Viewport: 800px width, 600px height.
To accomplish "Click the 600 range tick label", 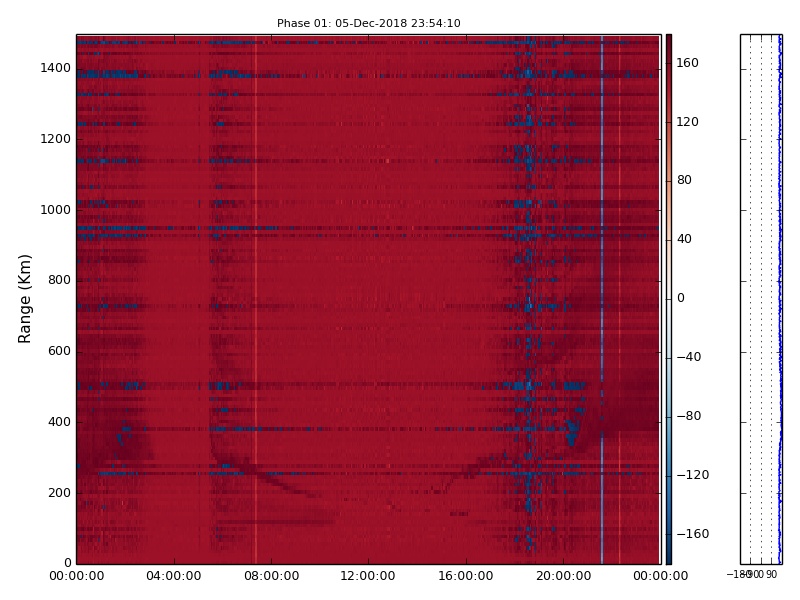I will click(x=59, y=351).
